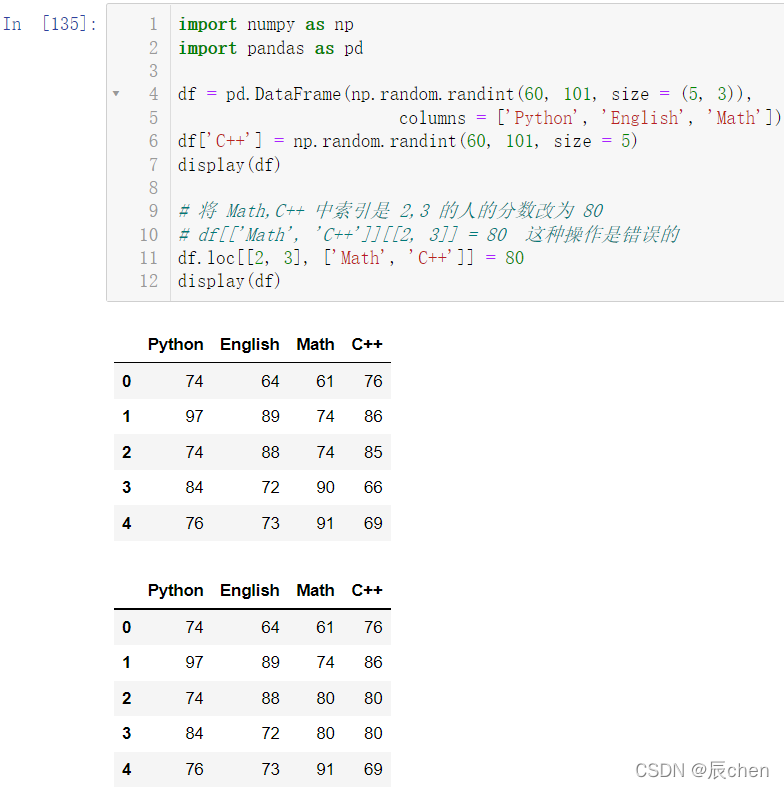Image resolution: width=784 pixels, height=789 pixels.
Task: Click line number 12 in the gutter
Action: tap(149, 281)
